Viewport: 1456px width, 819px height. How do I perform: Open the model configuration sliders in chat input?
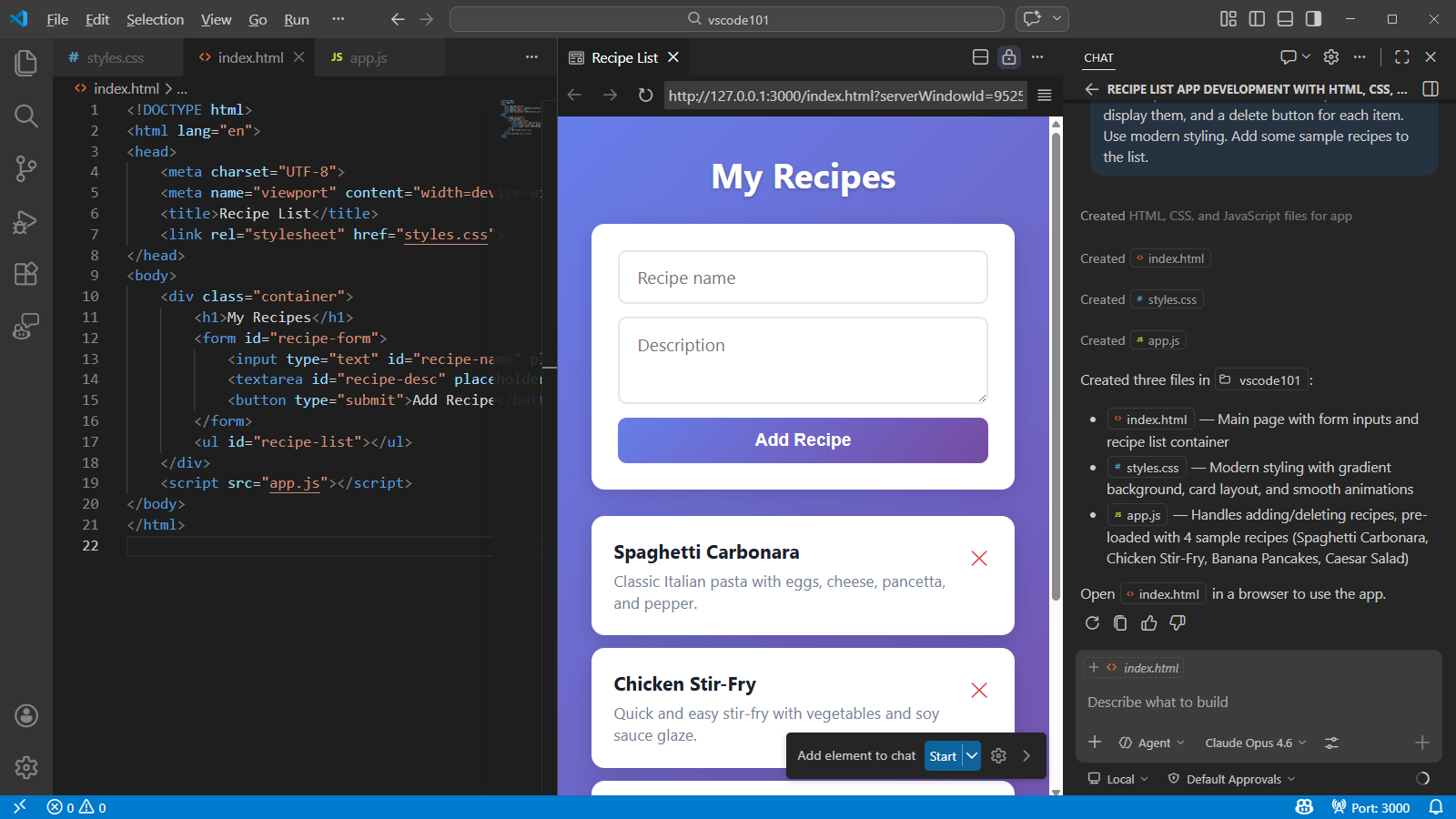point(1330,743)
